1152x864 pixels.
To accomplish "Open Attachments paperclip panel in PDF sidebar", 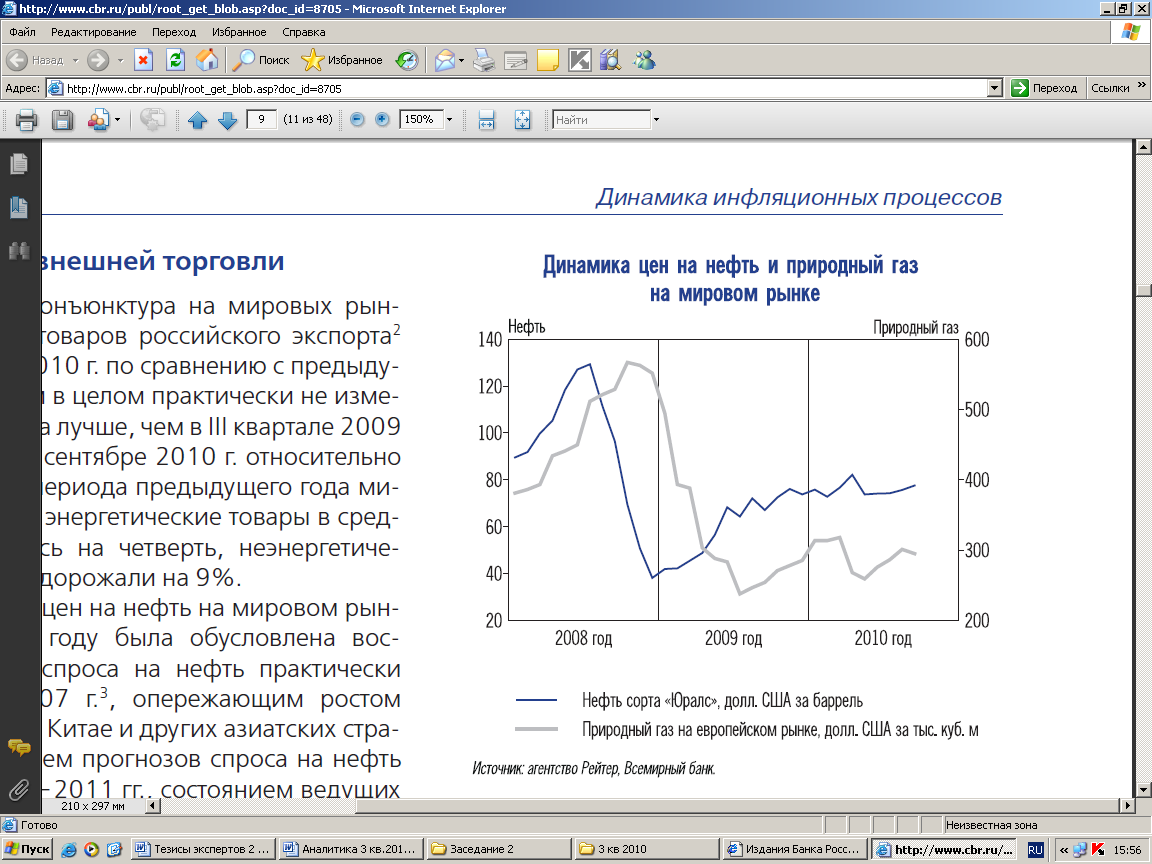I will (19, 791).
